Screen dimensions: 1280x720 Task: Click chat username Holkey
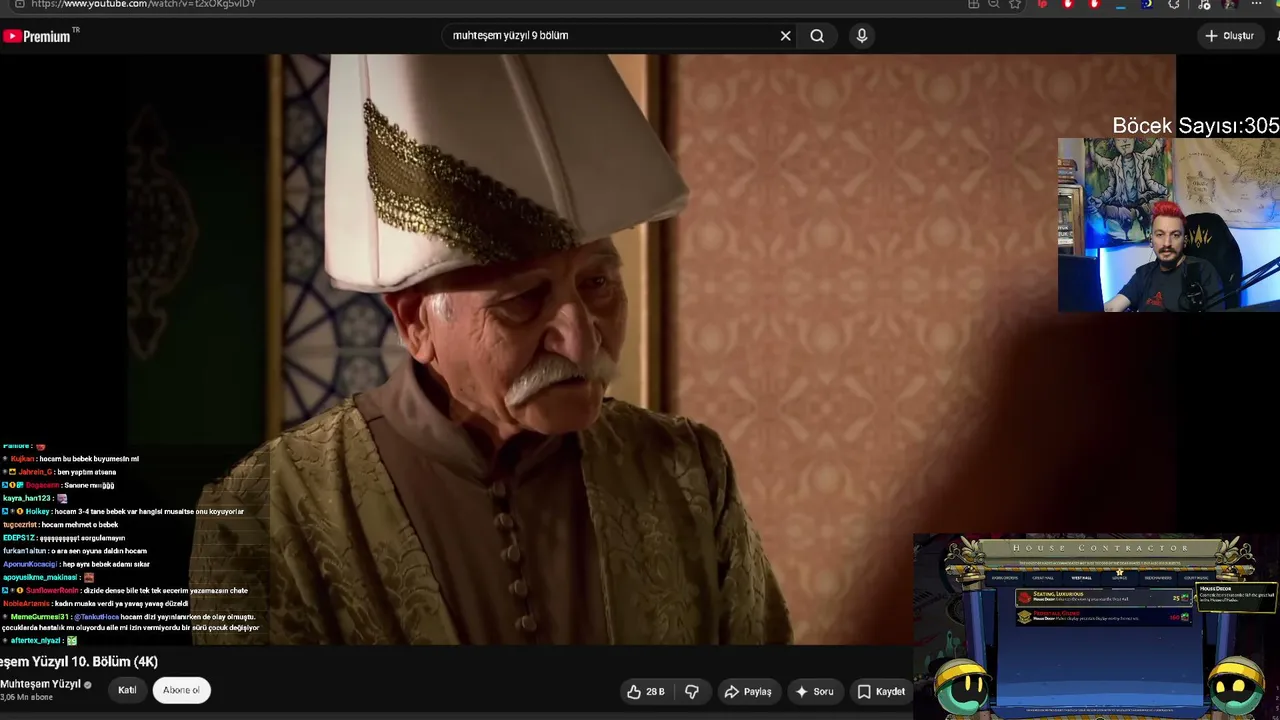[38, 511]
